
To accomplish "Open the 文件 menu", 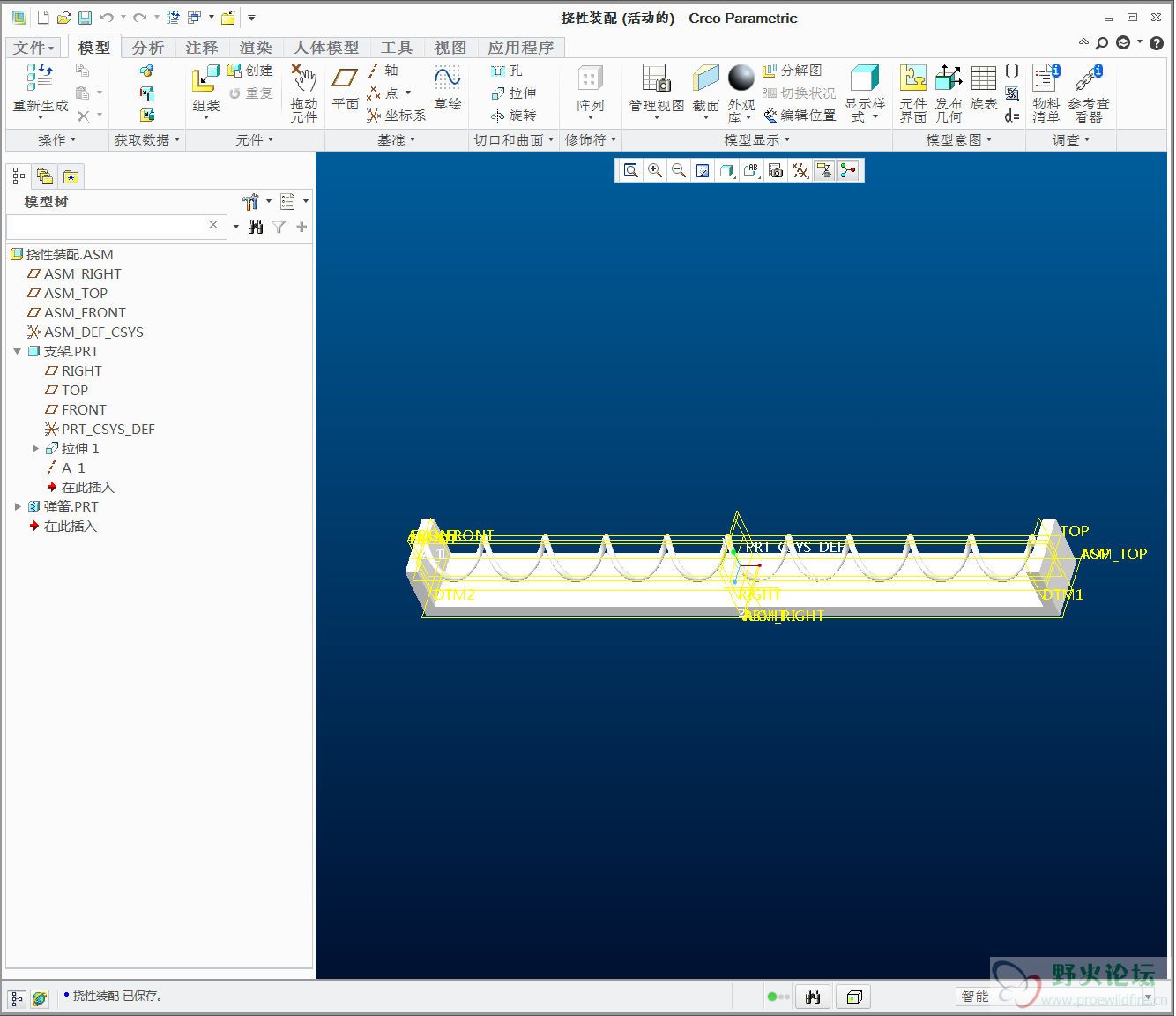I will click(x=33, y=48).
